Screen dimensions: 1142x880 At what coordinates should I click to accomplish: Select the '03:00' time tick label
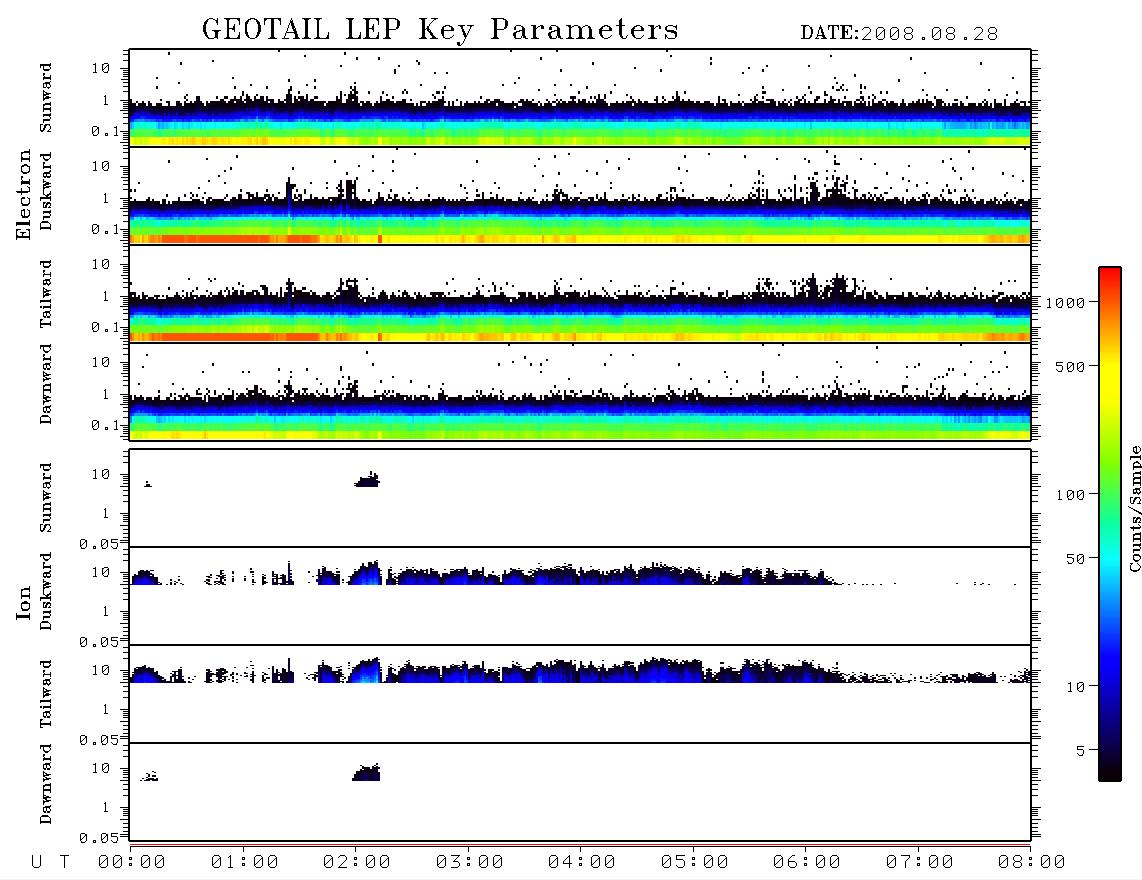[470, 863]
